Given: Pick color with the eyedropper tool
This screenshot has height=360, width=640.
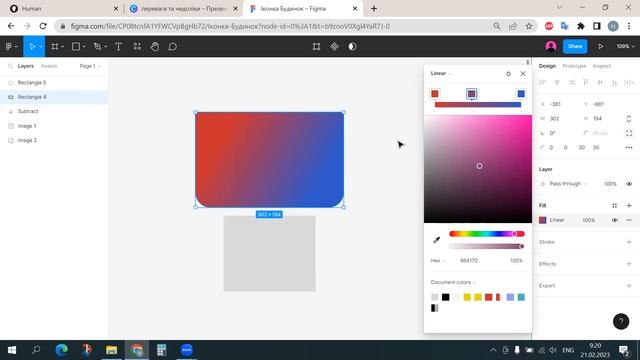Looking at the screenshot, I should point(437,240).
